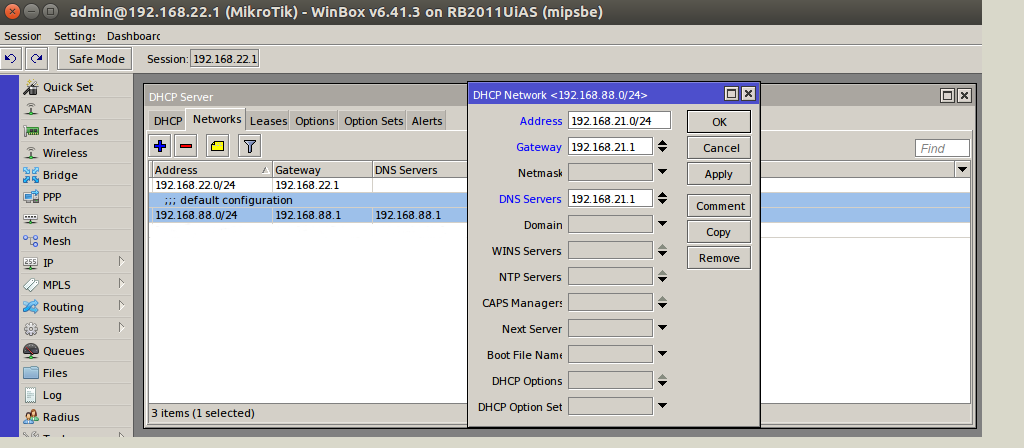The image size is (1024, 448).
Task: Expand the Domain field arrow
Action: 662,225
